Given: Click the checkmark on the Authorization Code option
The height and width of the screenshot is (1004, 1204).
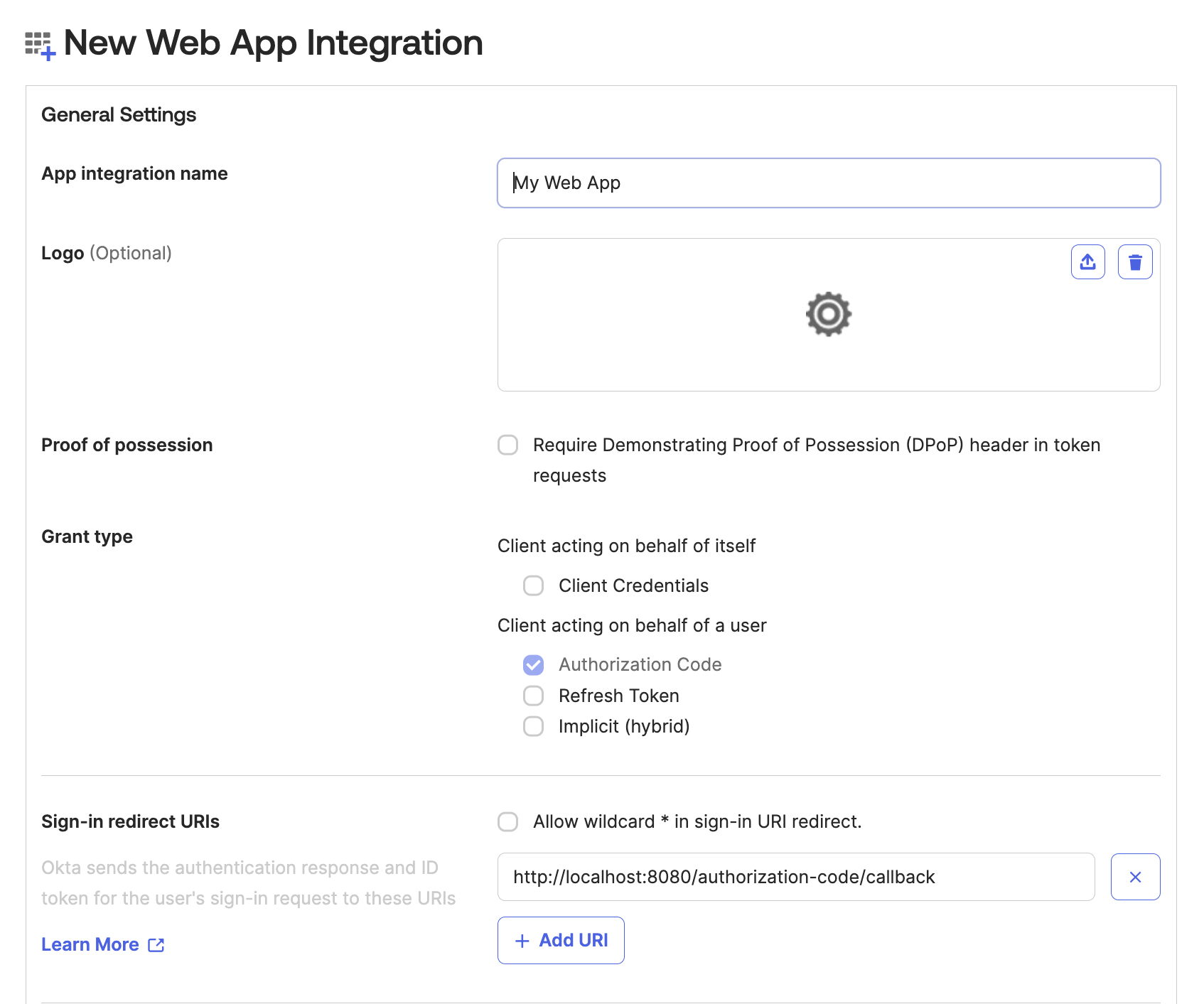Looking at the screenshot, I should (x=533, y=664).
